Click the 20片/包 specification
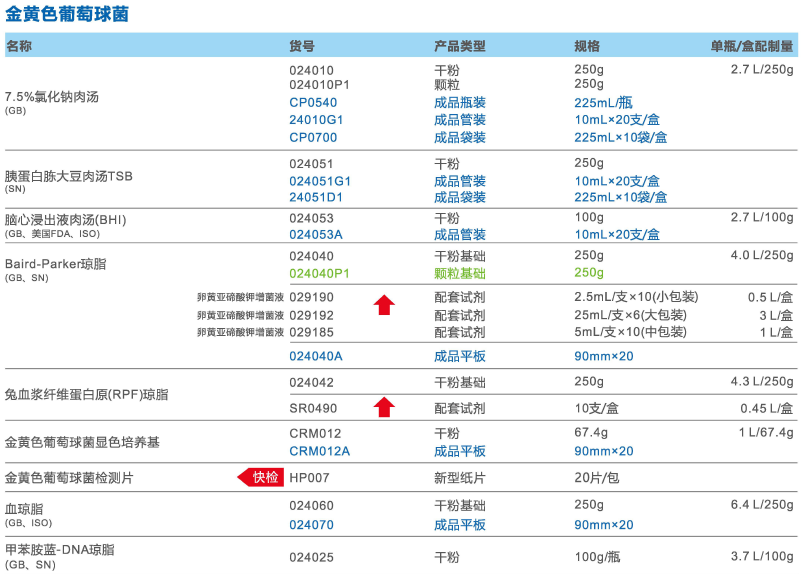801x574 pixels. click(x=597, y=478)
